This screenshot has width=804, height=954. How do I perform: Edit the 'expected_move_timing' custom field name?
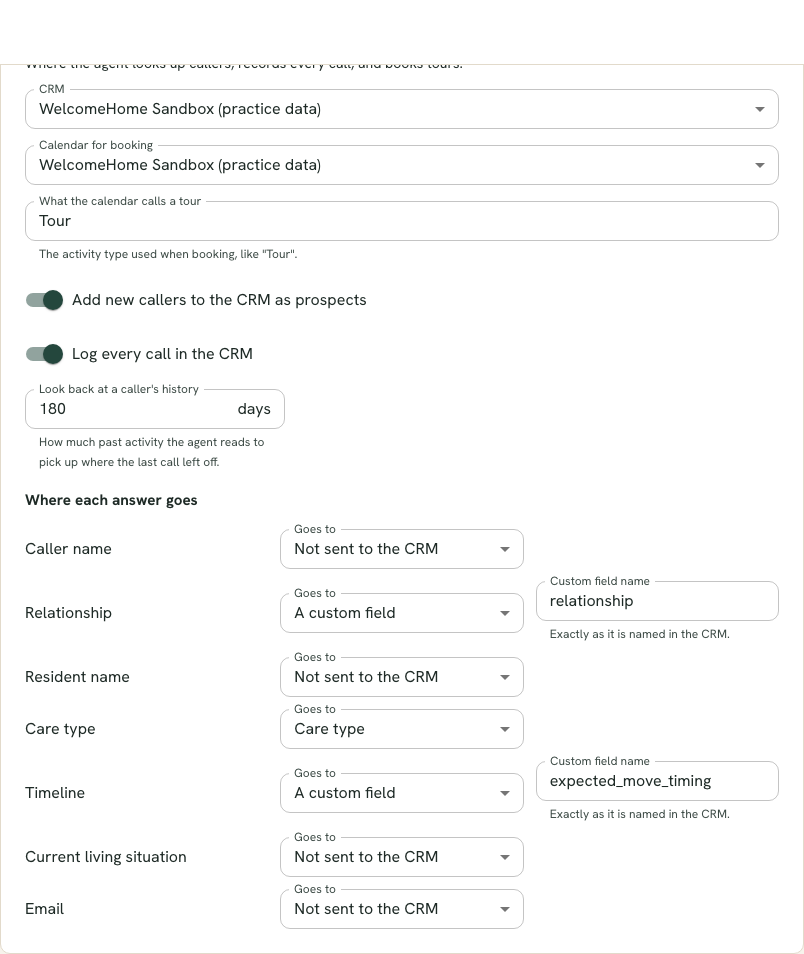pos(657,781)
